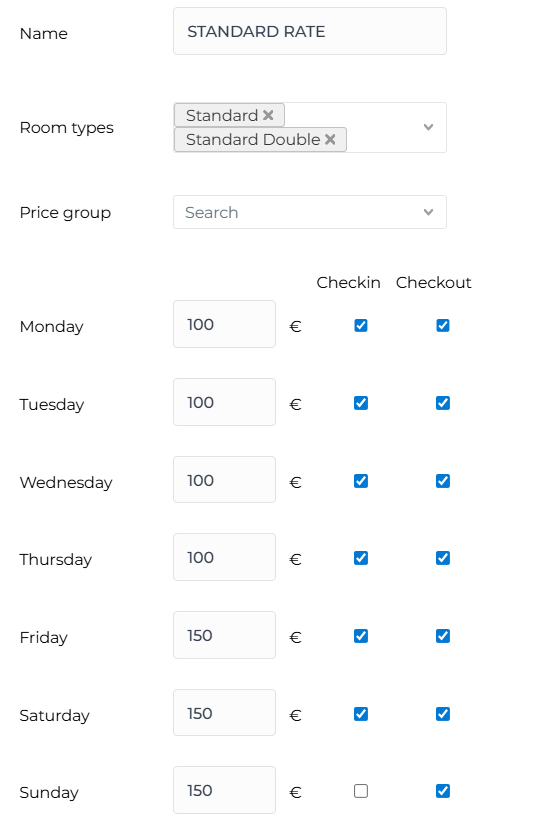The image size is (534, 838).
Task: Toggle Tuesday Checkin checkbox
Action: (x=361, y=402)
